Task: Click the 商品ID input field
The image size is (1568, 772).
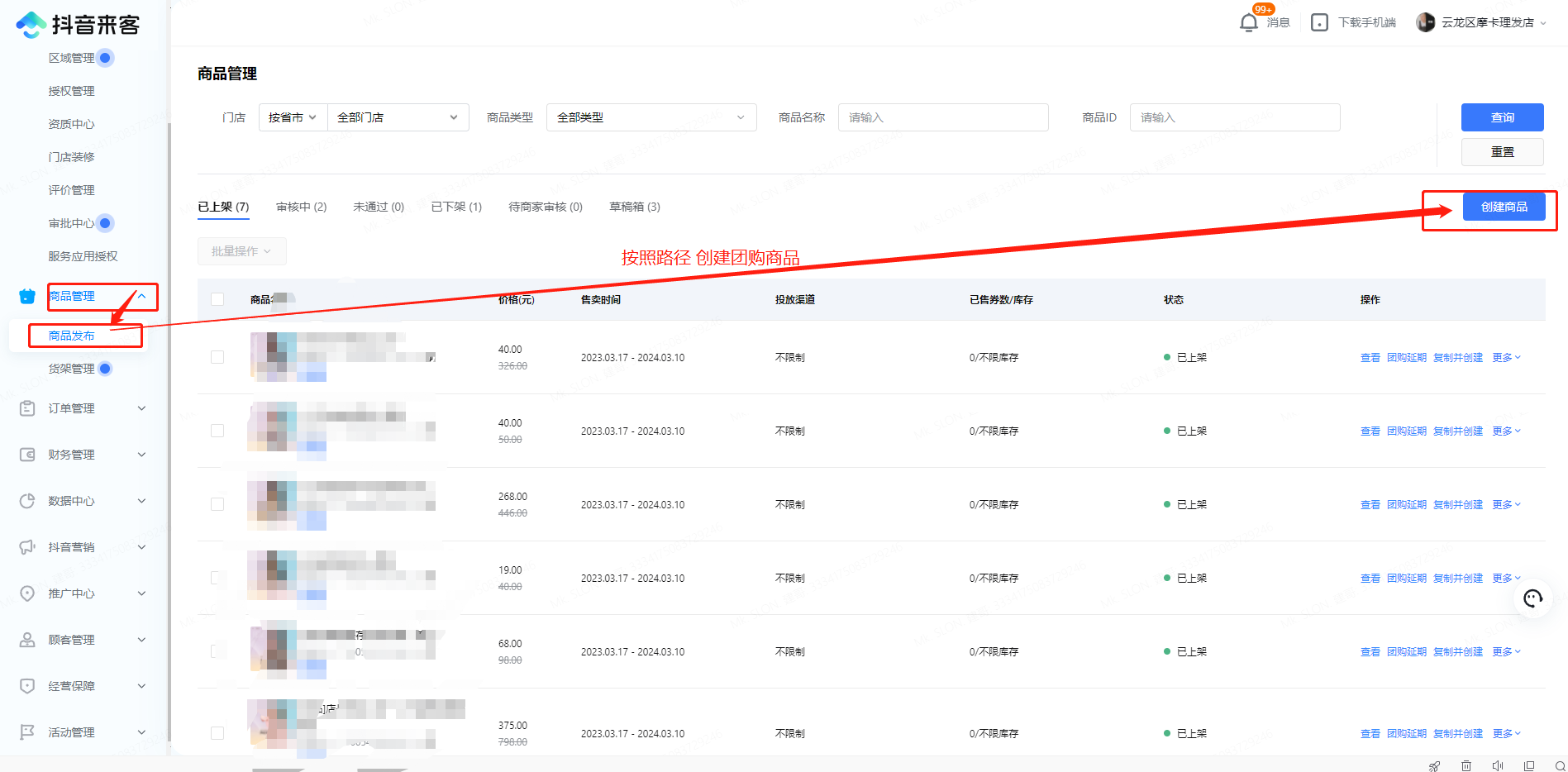Action: (1235, 117)
